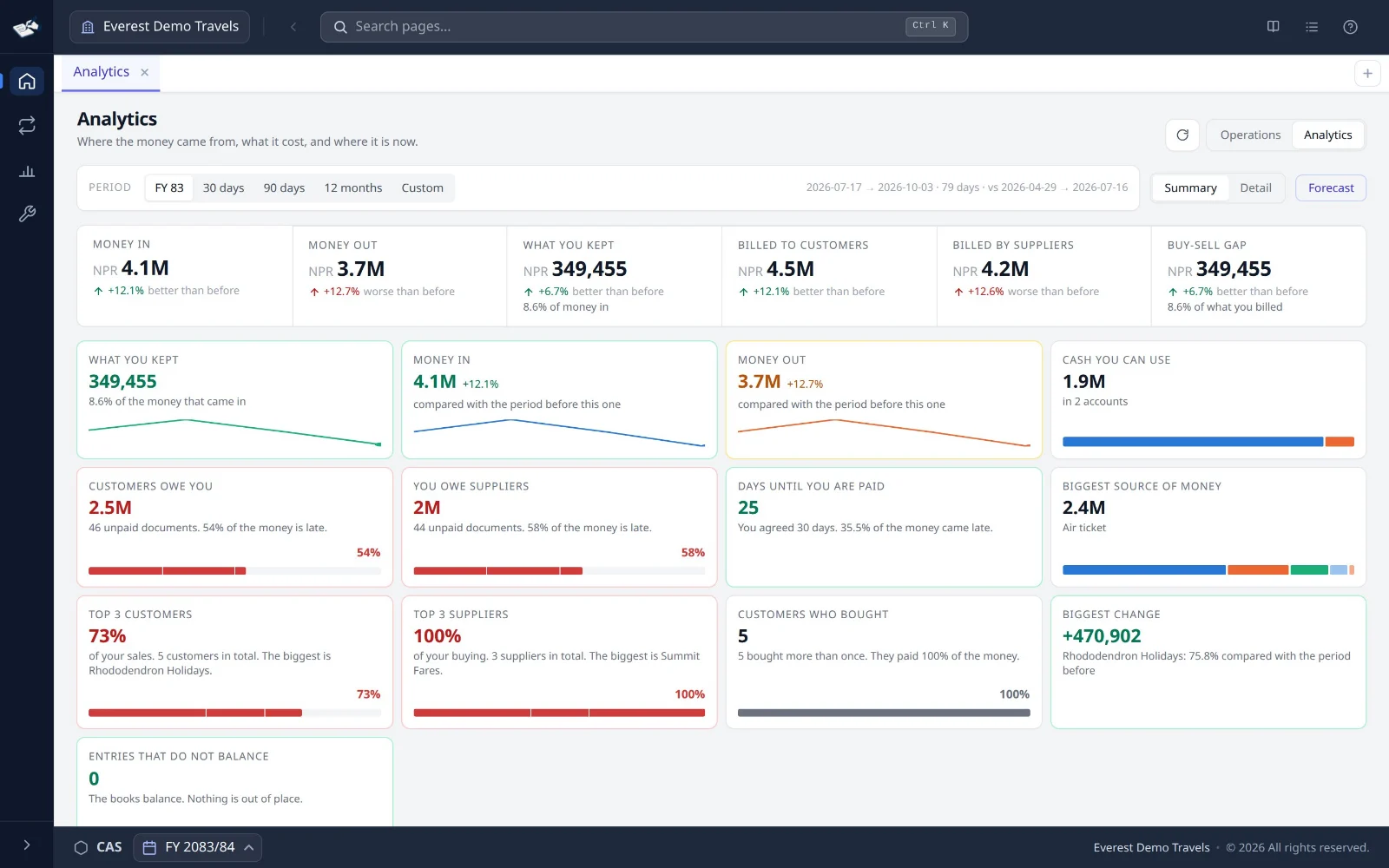Viewport: 1389px width, 868px height.
Task: Select the 30 days period
Action: (x=224, y=187)
